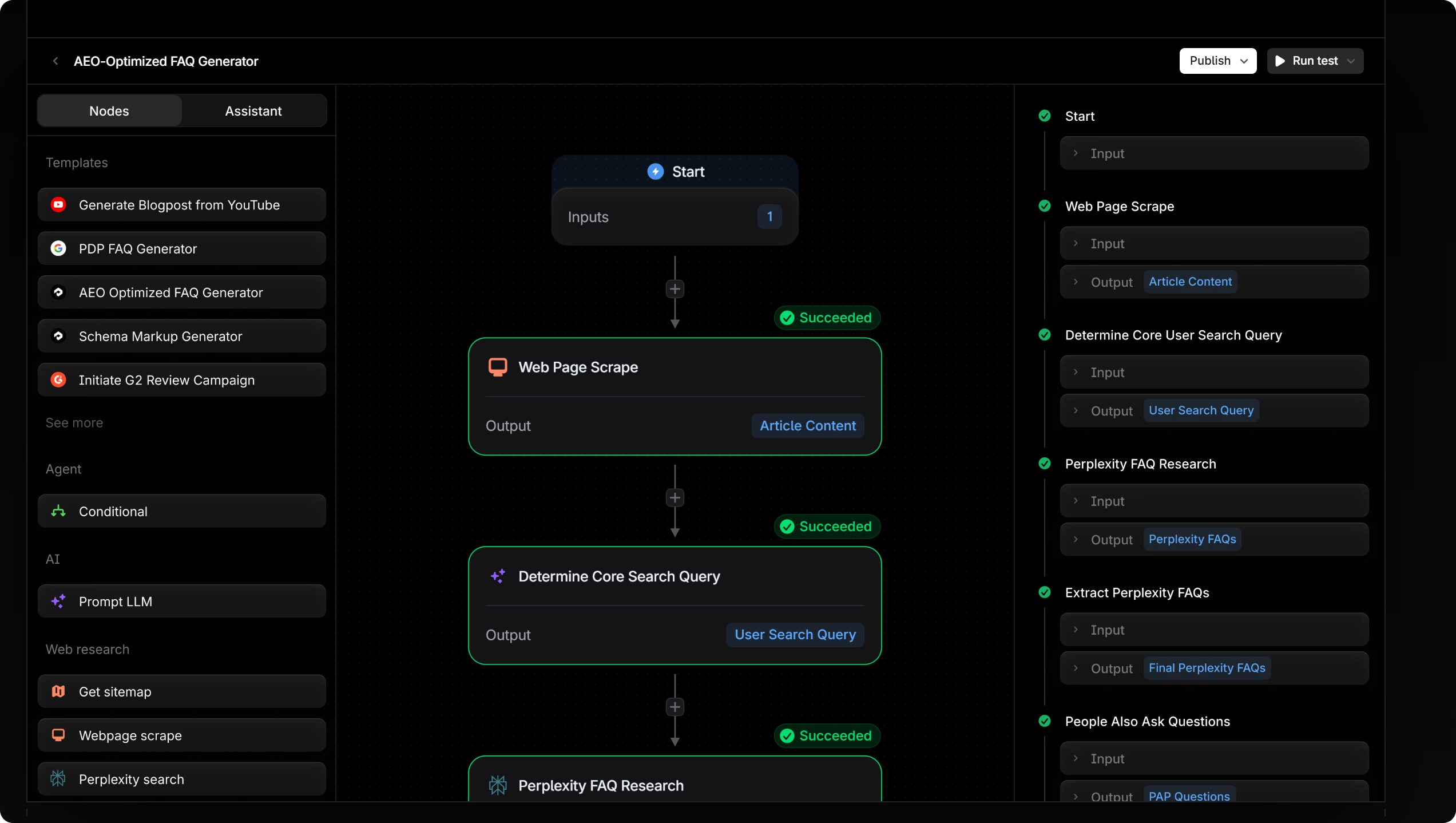Click Succeeded badge above Web Page Scrape node

(827, 318)
